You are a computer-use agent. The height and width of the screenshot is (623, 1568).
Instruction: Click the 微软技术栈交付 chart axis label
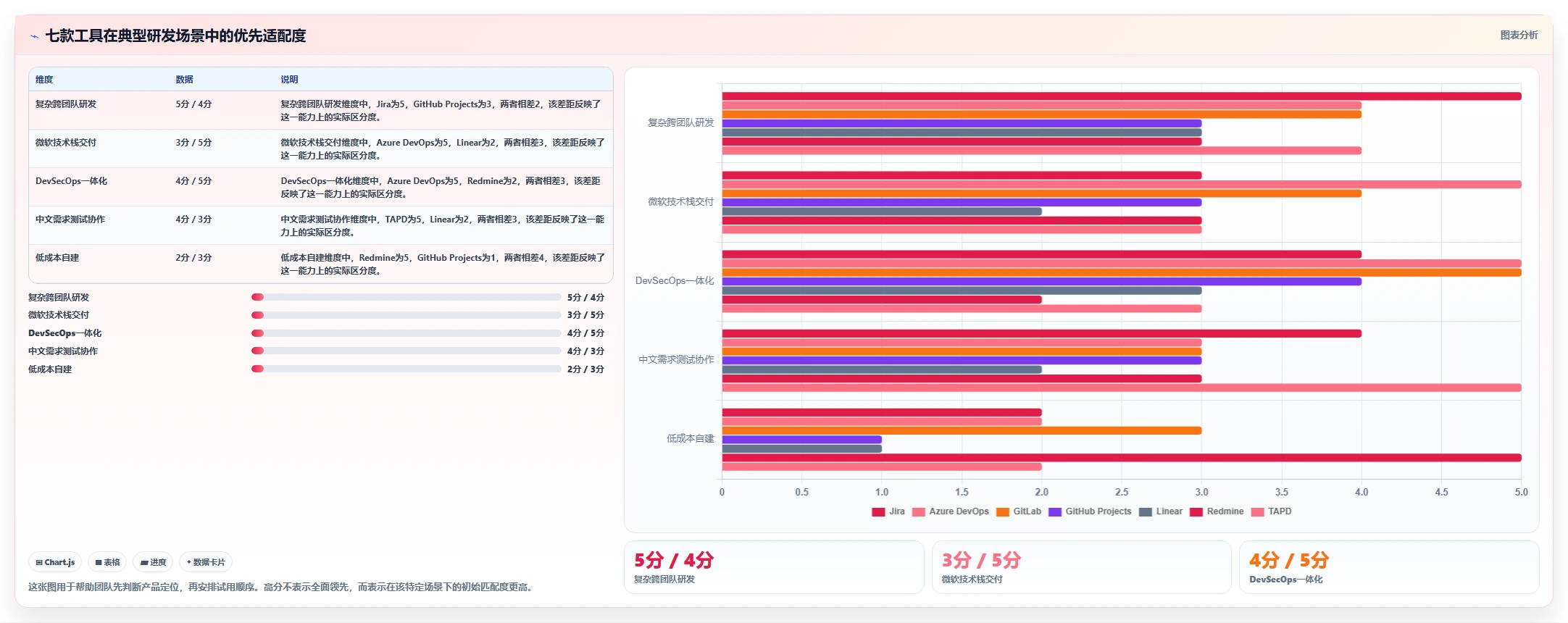[680, 202]
